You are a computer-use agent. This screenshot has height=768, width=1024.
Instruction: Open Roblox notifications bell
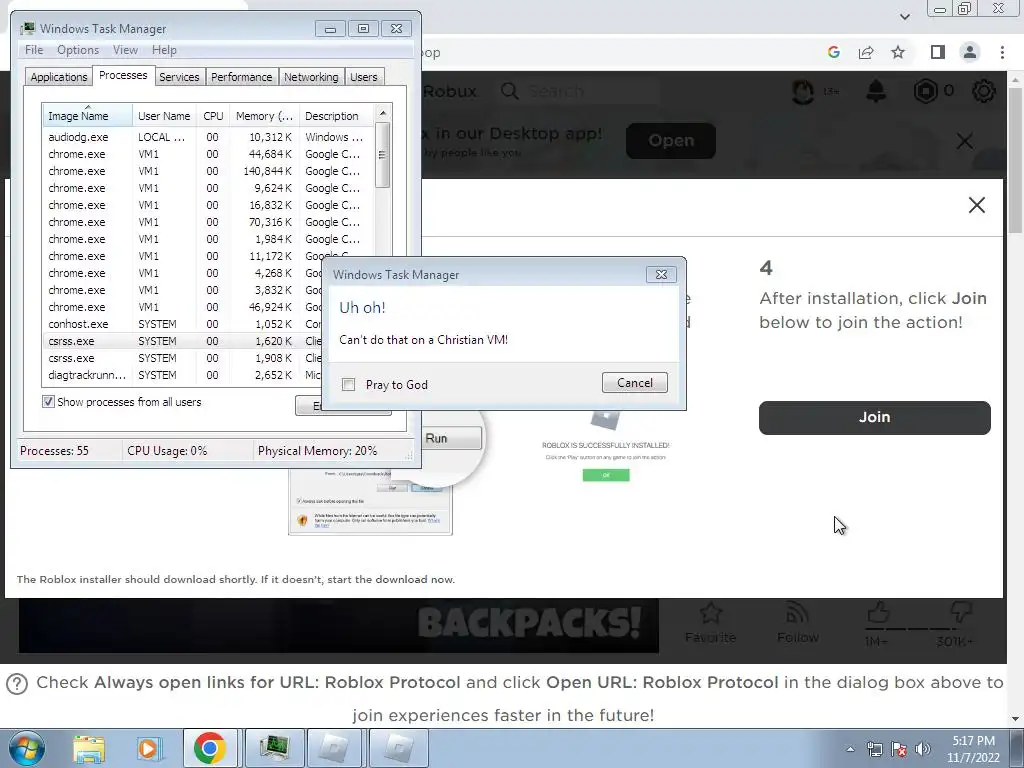click(876, 91)
